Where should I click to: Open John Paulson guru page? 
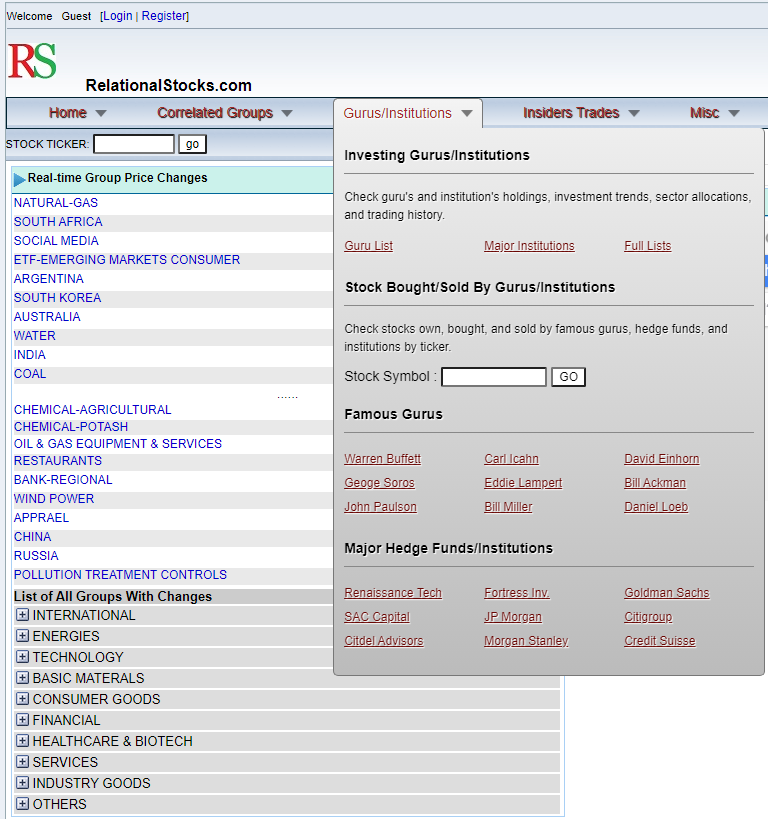click(380, 507)
